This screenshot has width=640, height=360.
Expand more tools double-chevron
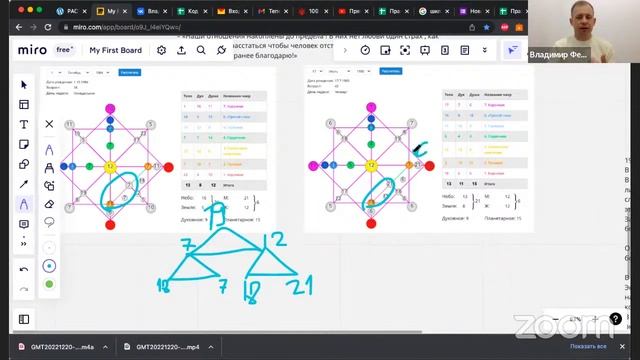click(x=24, y=244)
